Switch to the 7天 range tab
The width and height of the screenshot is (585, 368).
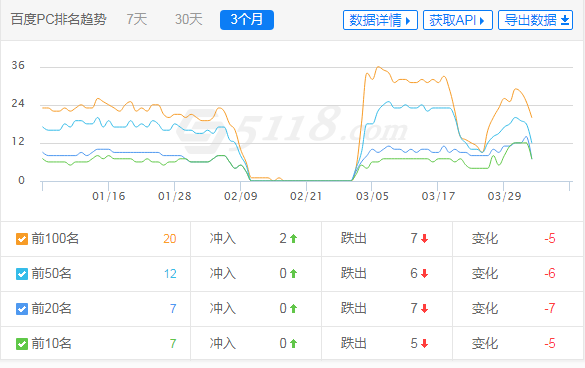[x=137, y=19]
